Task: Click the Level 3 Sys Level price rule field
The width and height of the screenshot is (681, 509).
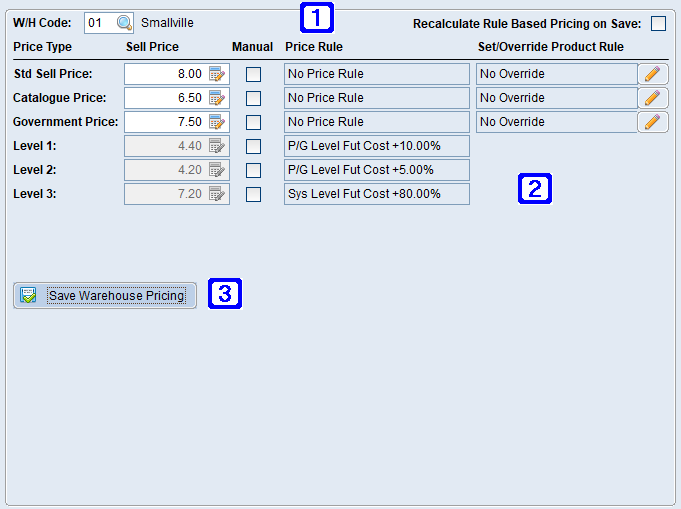Action: 375,194
